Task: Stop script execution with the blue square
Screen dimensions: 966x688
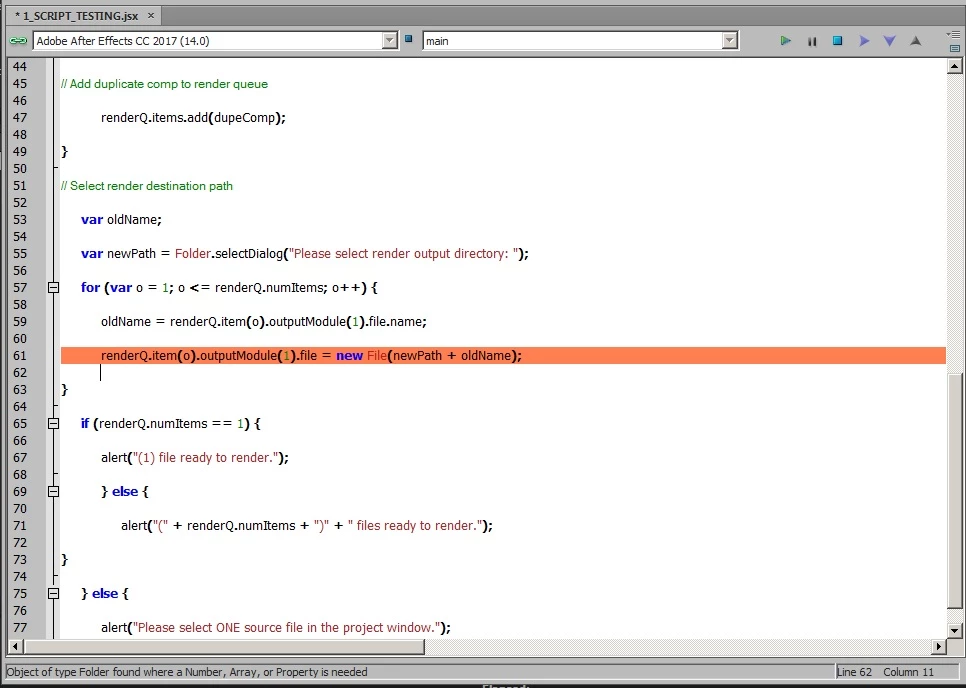Action: 837,41
